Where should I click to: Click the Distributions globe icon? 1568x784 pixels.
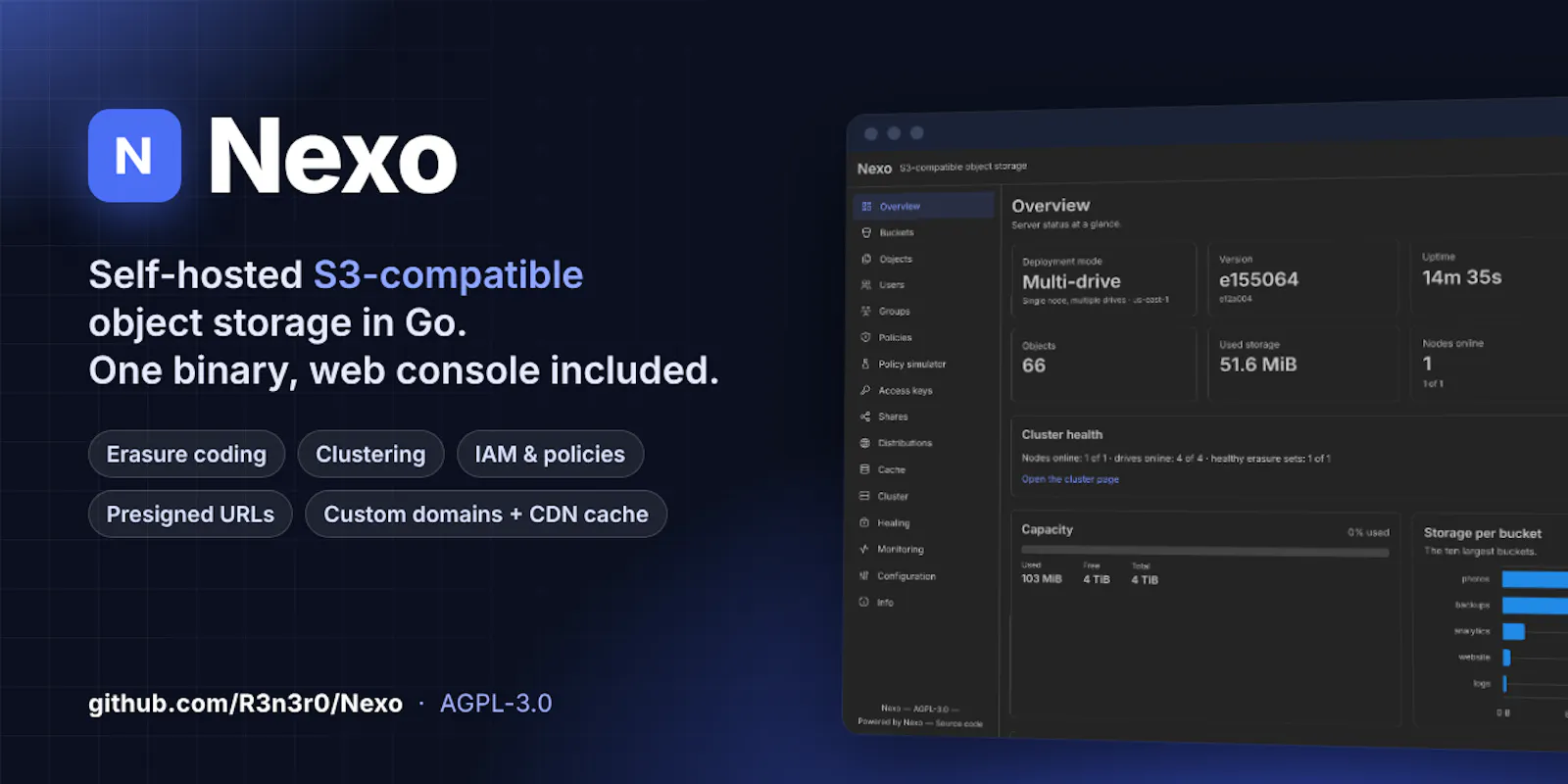(865, 443)
